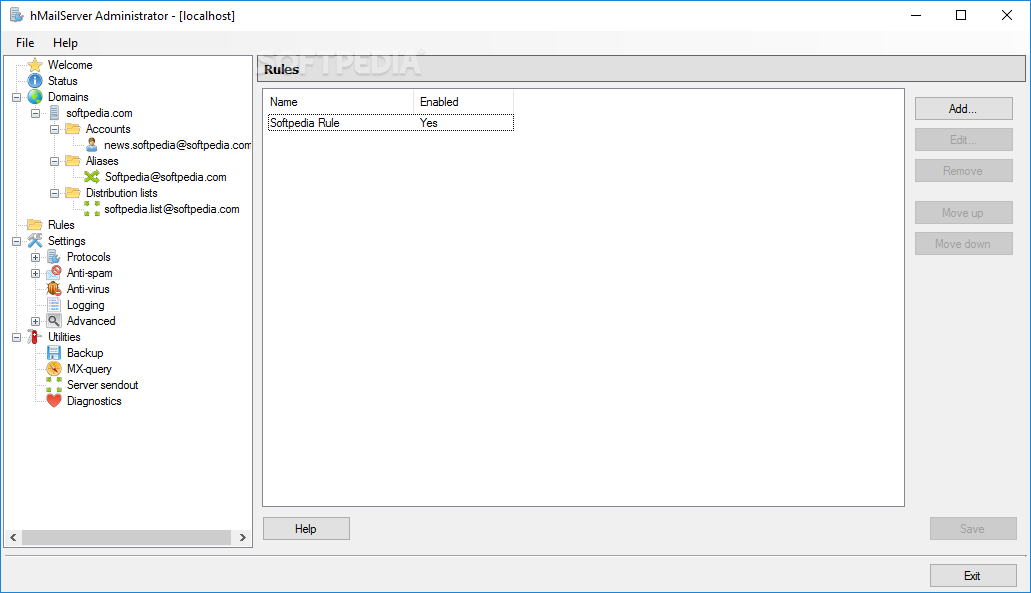This screenshot has height=593, width=1031.
Task: Click the Name column header
Action: 339,102
